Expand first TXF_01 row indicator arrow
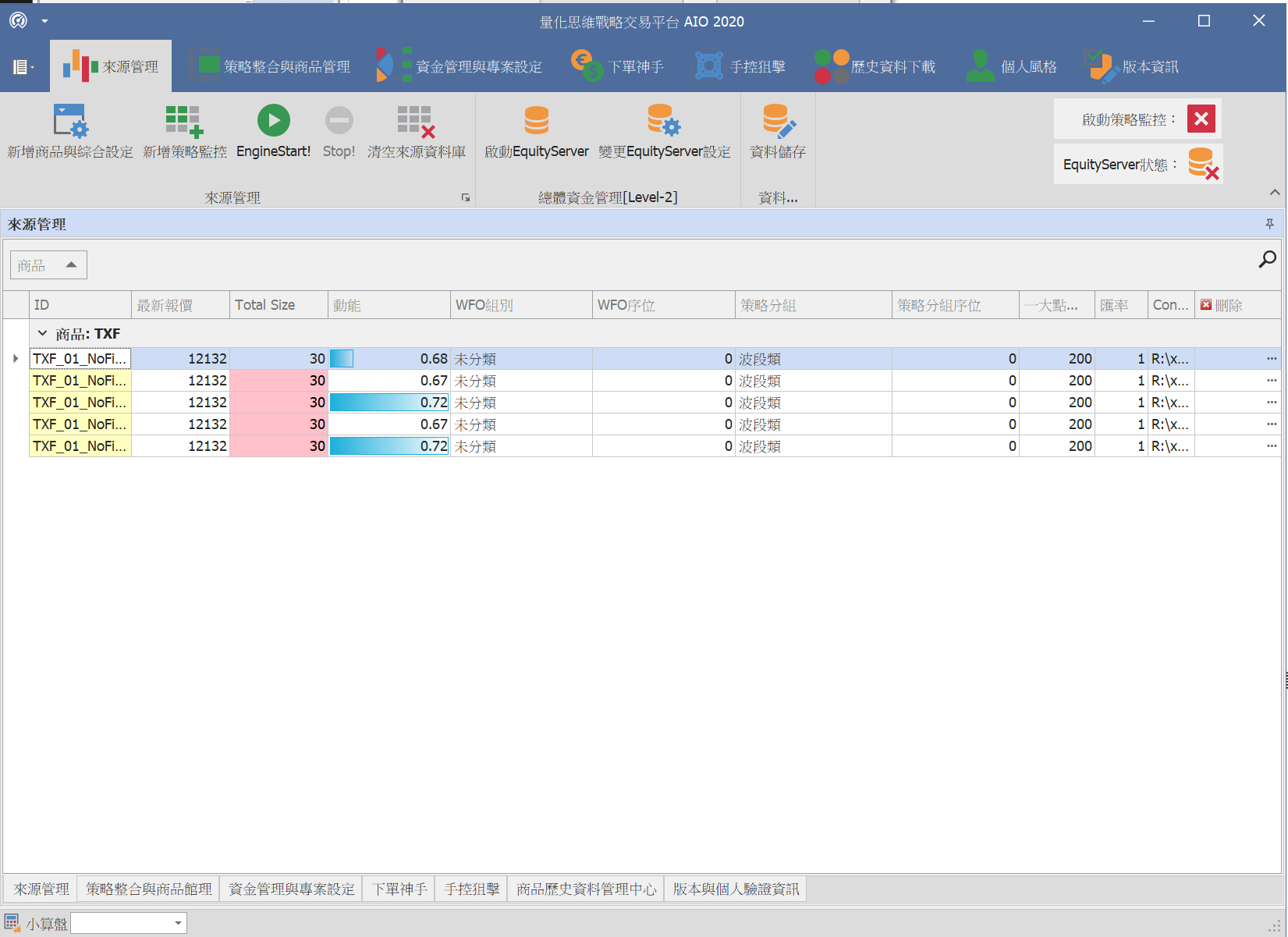 [x=16, y=359]
